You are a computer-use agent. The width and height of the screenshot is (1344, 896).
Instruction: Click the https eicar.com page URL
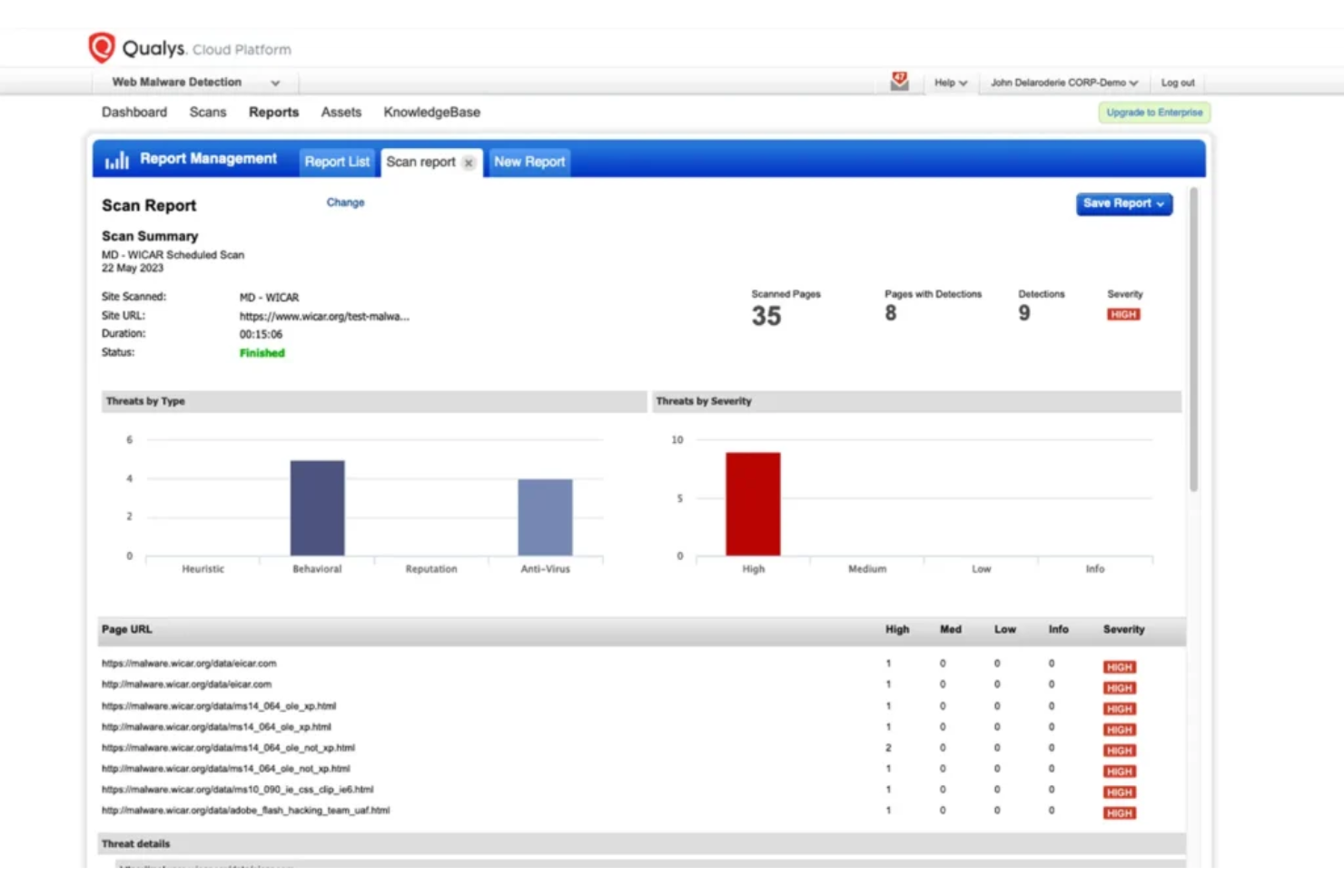[x=189, y=664]
